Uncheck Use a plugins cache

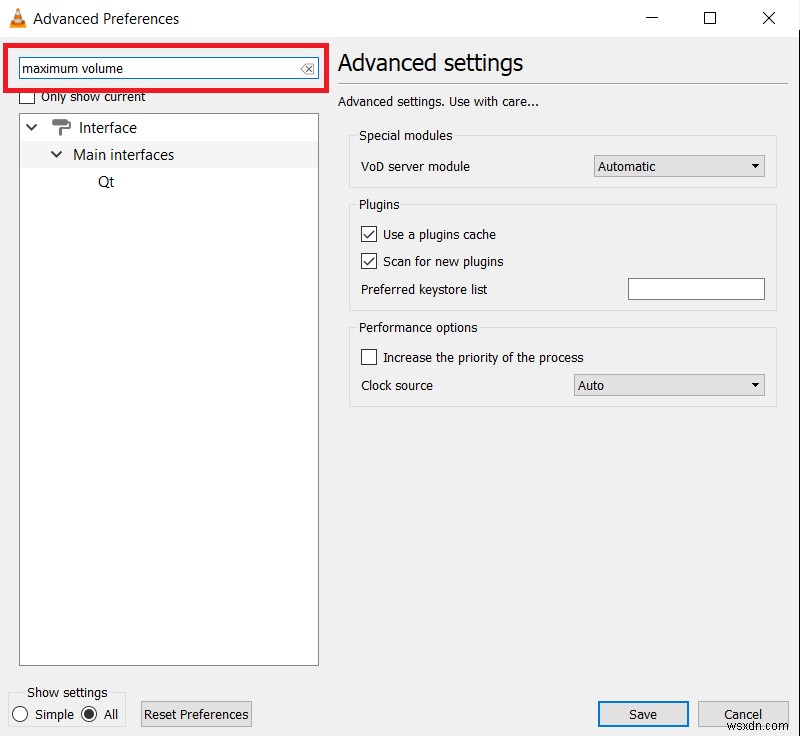click(369, 234)
